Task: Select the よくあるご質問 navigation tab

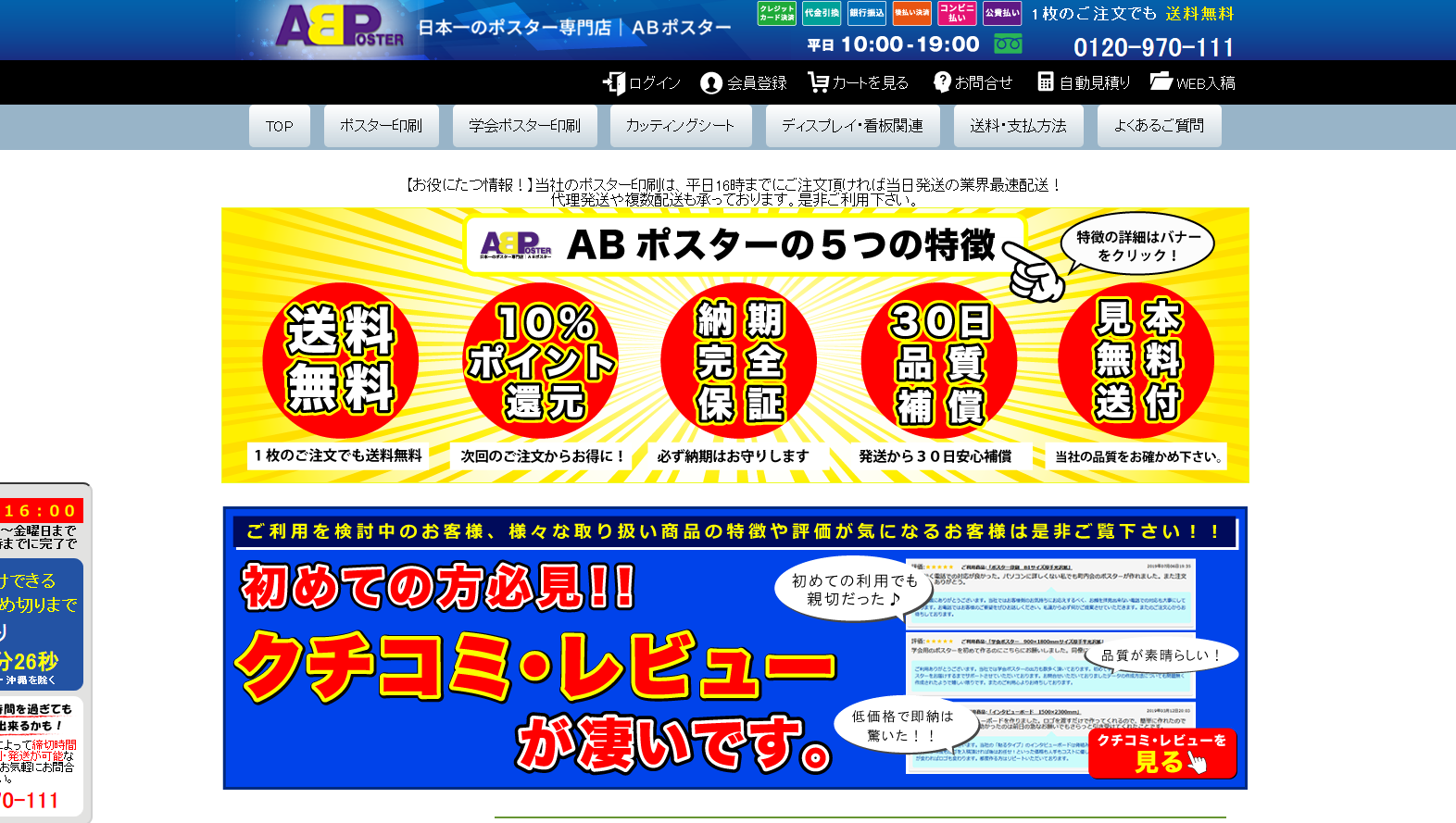Action: [1159, 126]
